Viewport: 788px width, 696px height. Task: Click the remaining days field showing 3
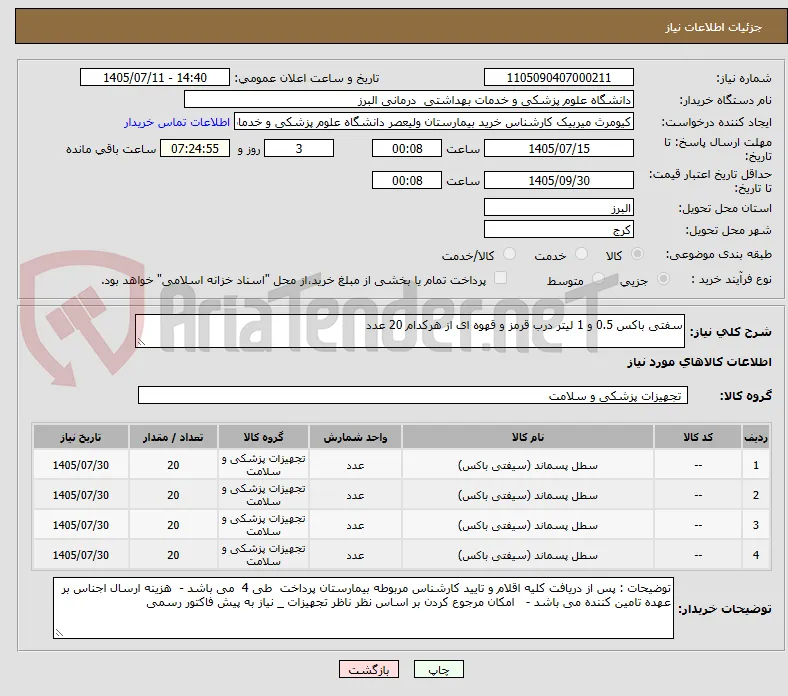(x=299, y=148)
